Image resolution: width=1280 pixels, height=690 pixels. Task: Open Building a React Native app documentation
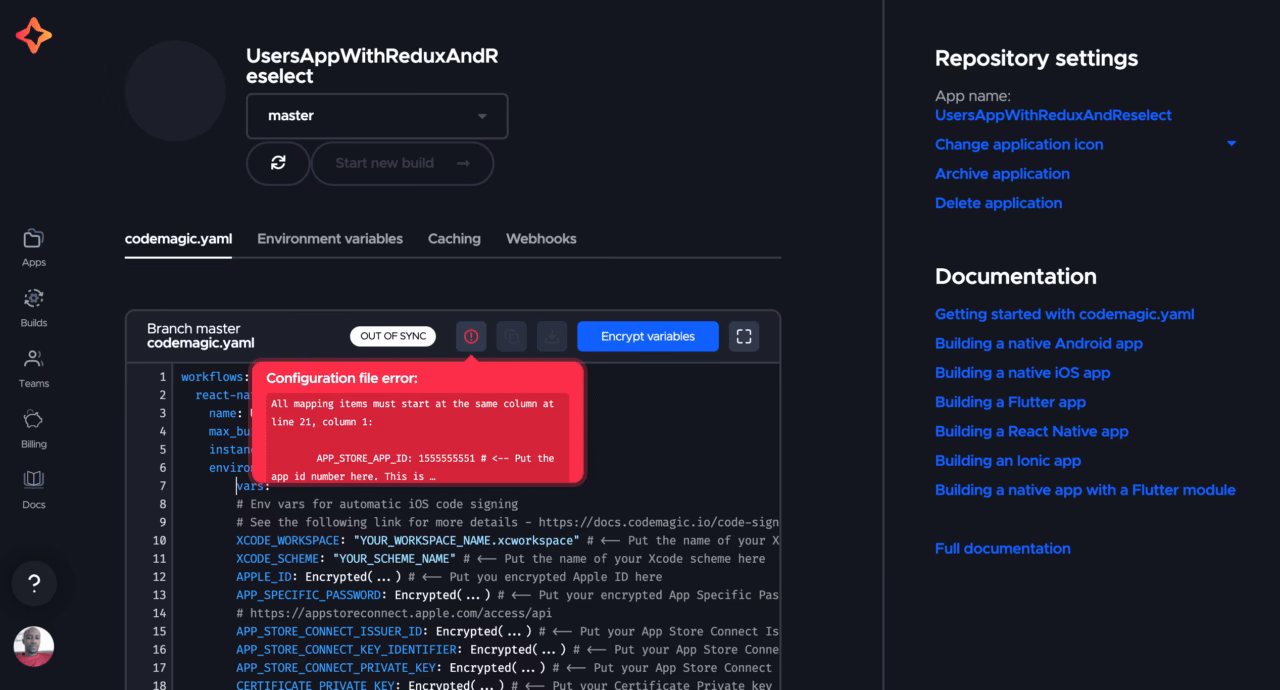[x=1031, y=431]
